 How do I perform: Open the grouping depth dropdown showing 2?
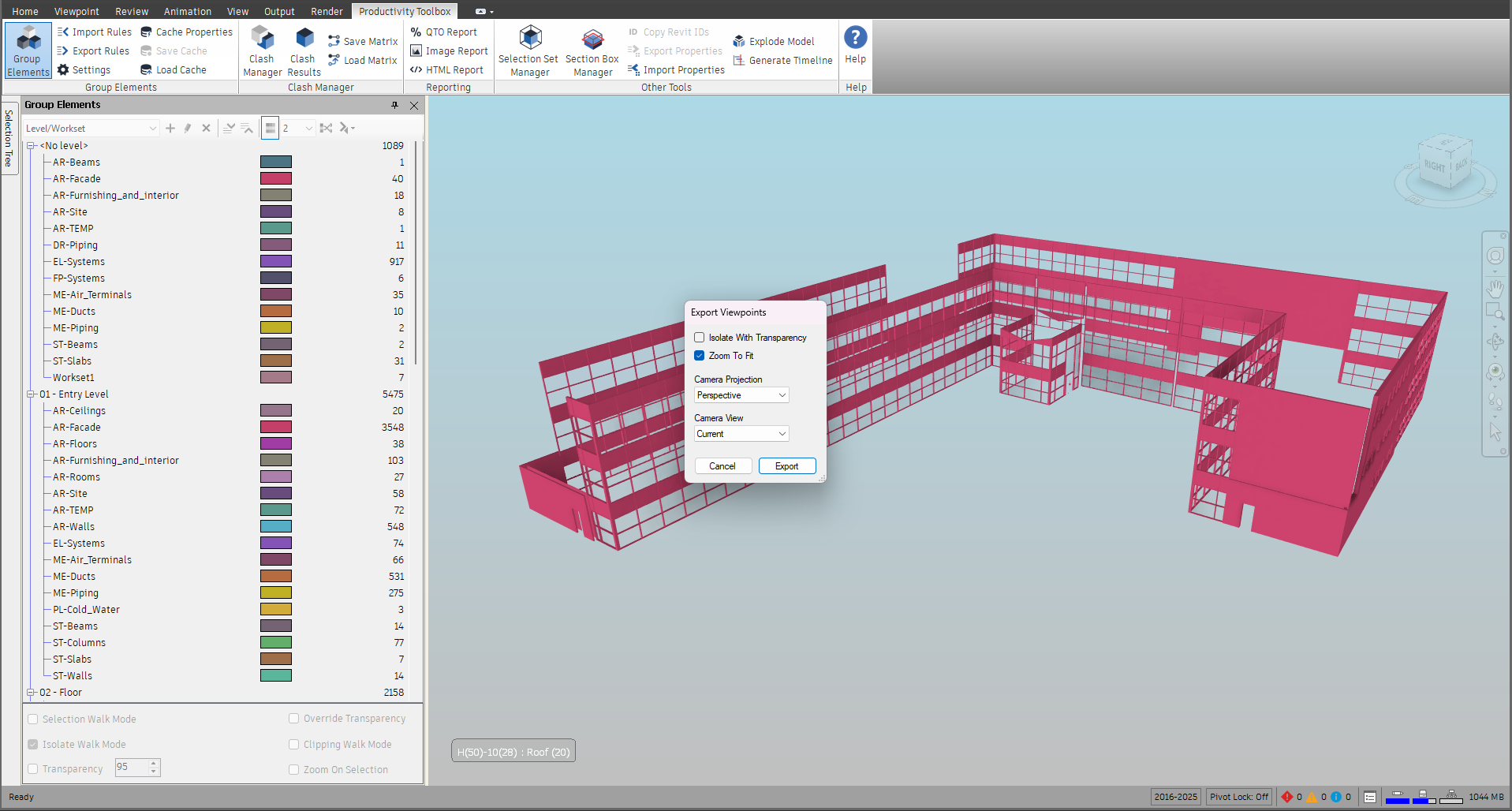click(x=298, y=128)
